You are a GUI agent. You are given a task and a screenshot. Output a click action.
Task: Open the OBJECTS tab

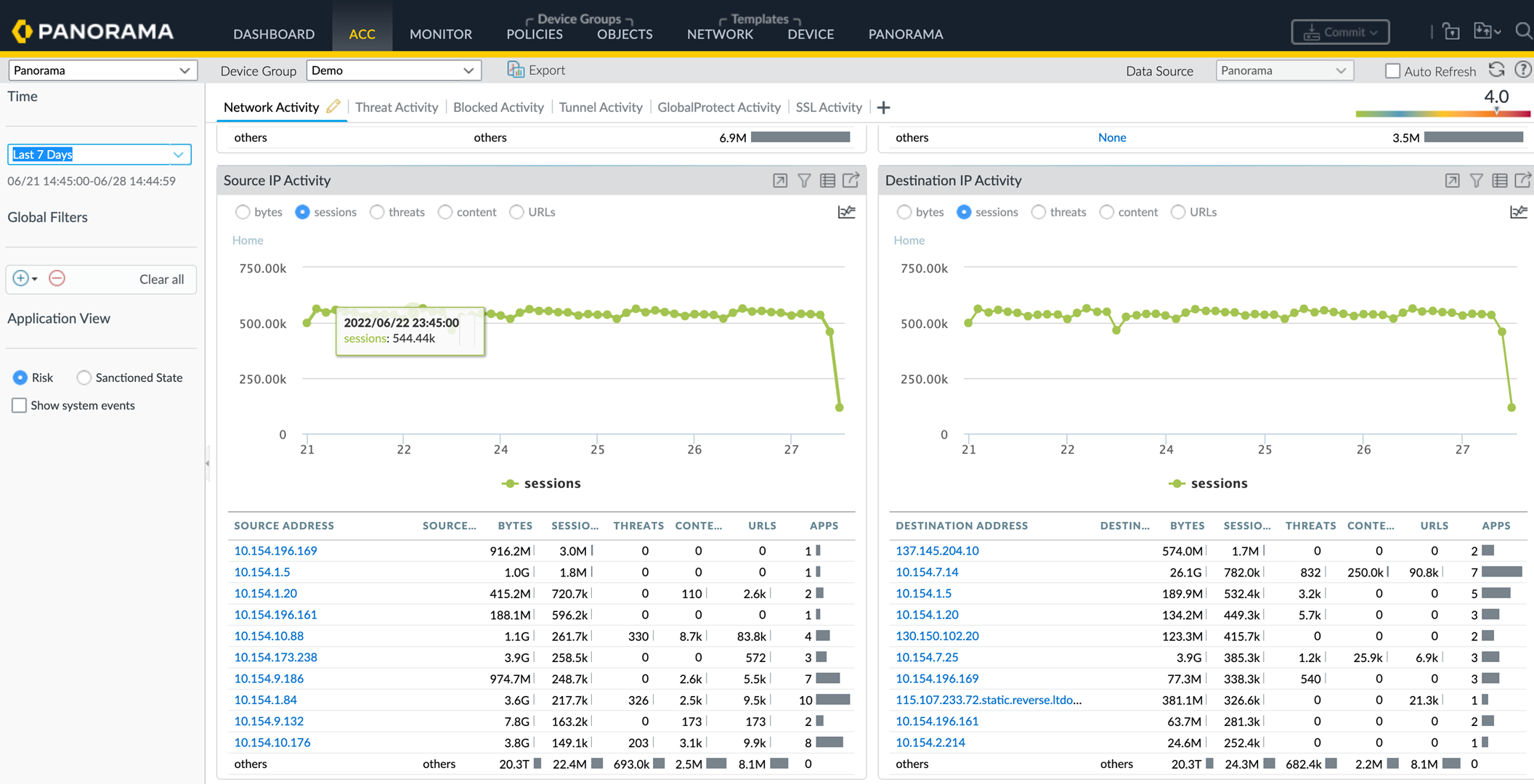pos(625,34)
